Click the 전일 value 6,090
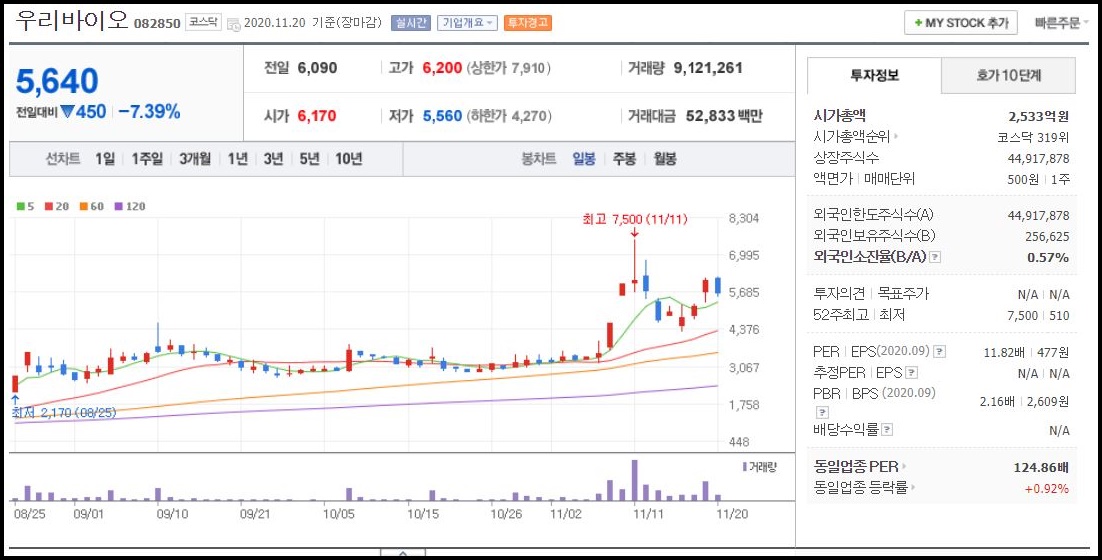 [317, 68]
